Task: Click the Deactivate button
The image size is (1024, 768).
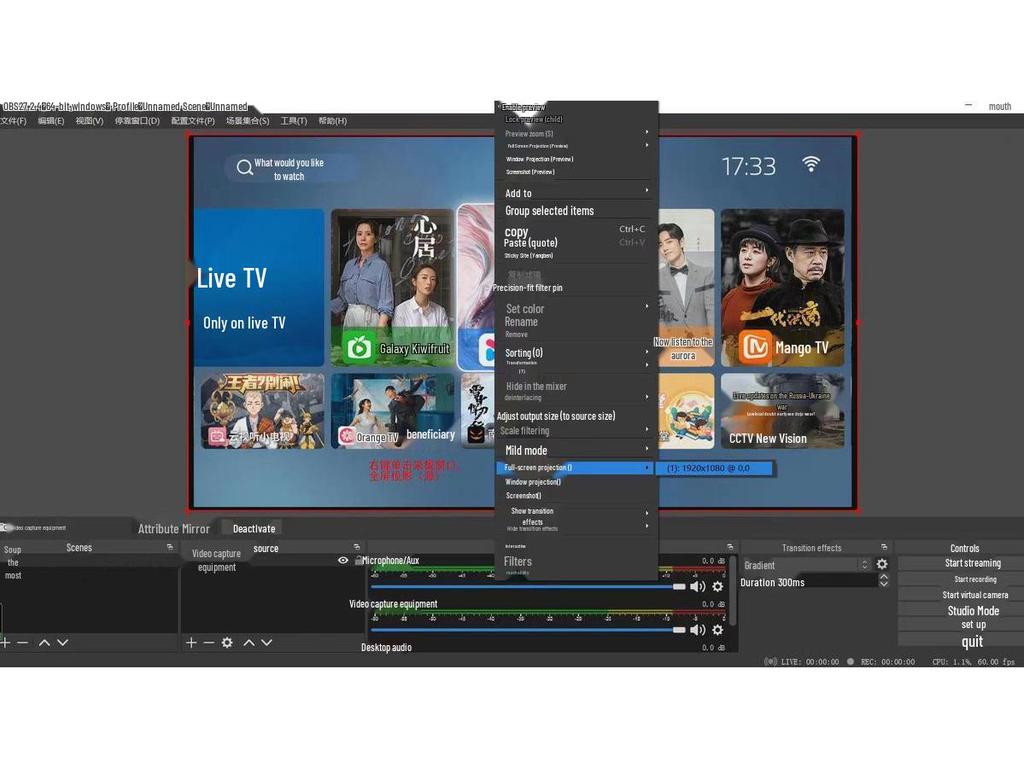Action: click(x=254, y=529)
